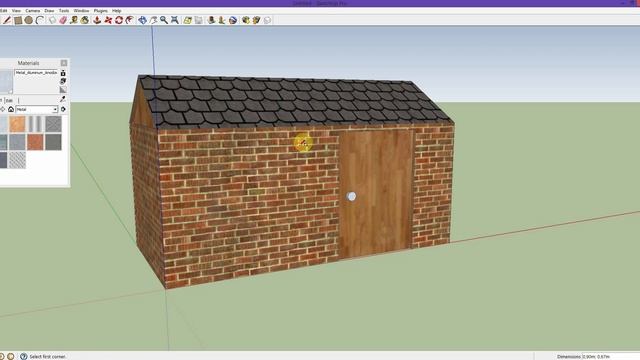640x360 pixels.
Task: Open the View menu
Action: pyautogui.click(x=16, y=11)
